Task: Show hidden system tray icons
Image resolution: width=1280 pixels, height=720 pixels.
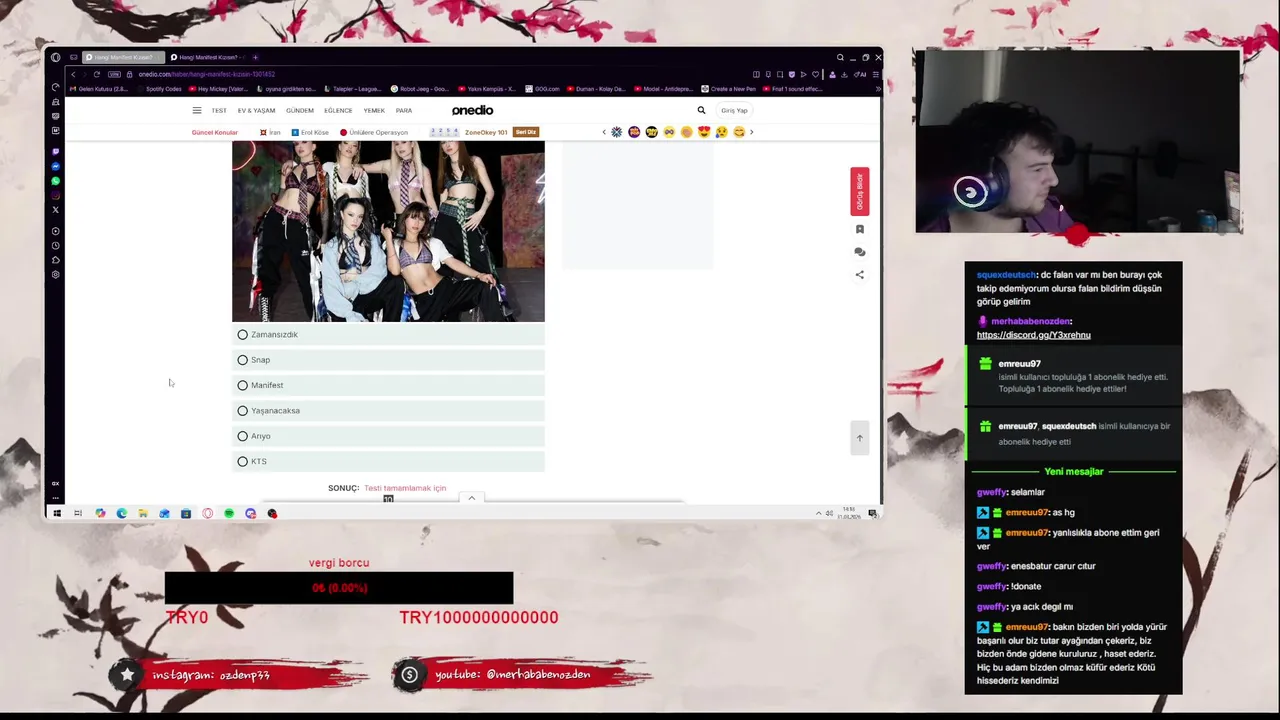Action: (x=818, y=513)
